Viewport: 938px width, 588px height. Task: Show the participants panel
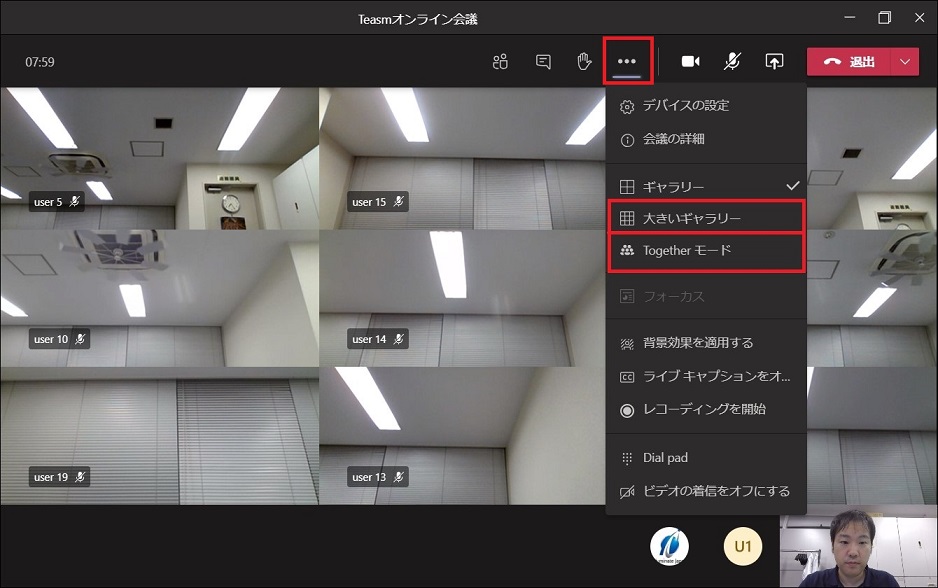tap(500, 62)
